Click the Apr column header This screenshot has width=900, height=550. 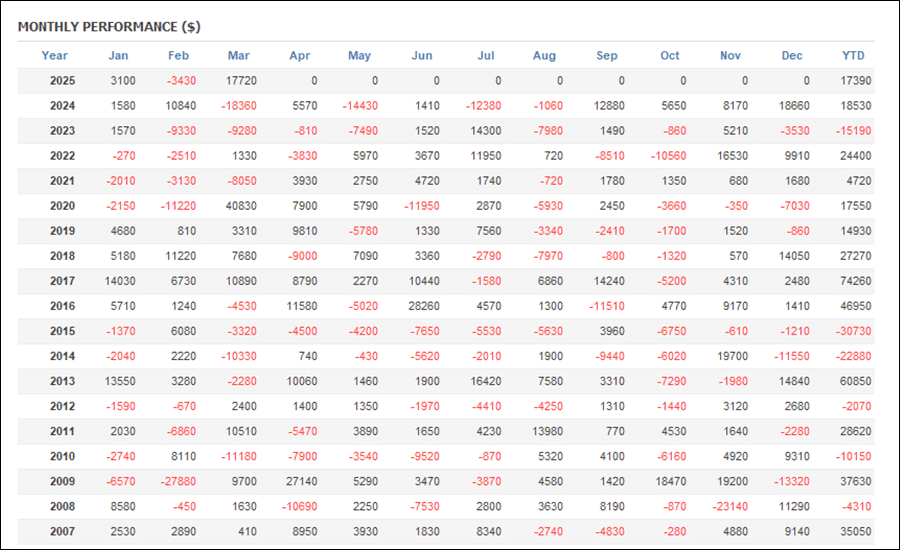[x=300, y=56]
